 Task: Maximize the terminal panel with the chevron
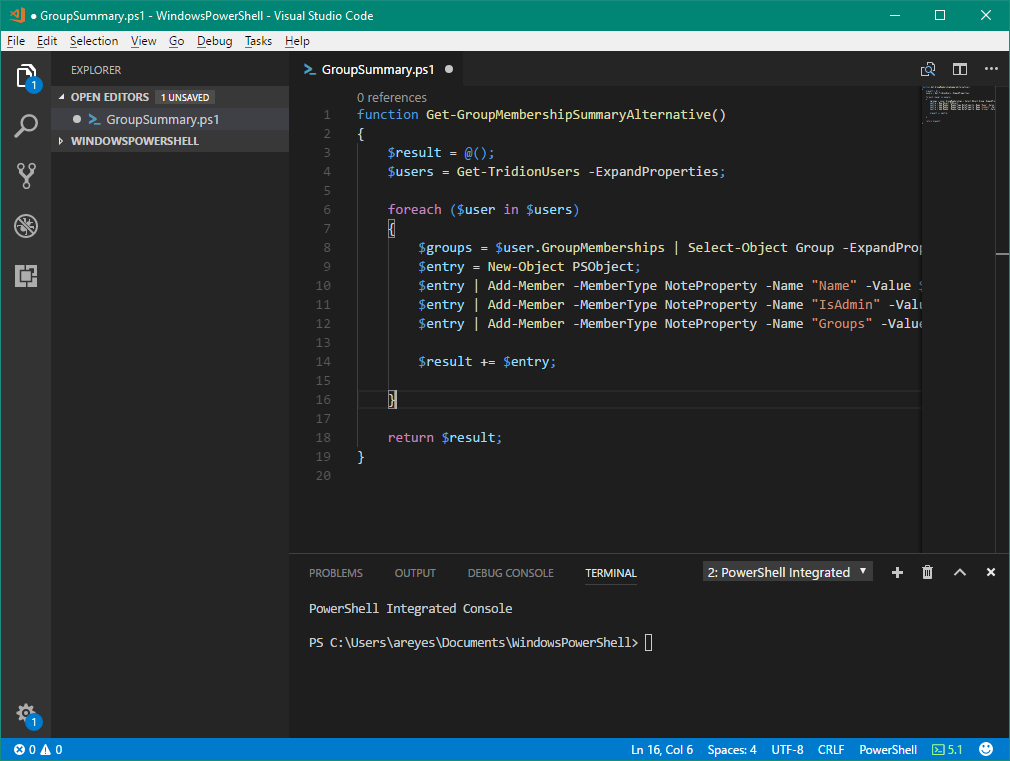(960, 572)
